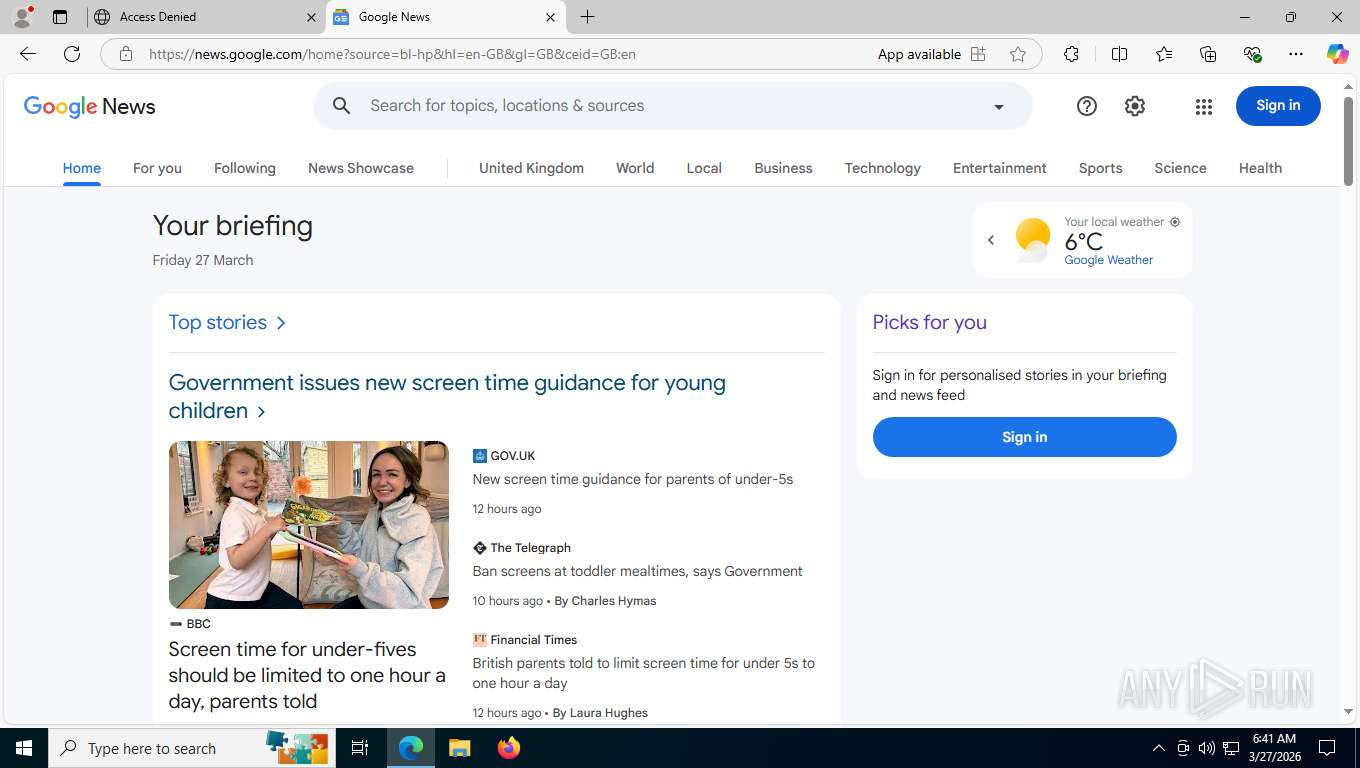Open Browser essentials heart icon
The height and width of the screenshot is (768, 1360).
tap(1252, 54)
